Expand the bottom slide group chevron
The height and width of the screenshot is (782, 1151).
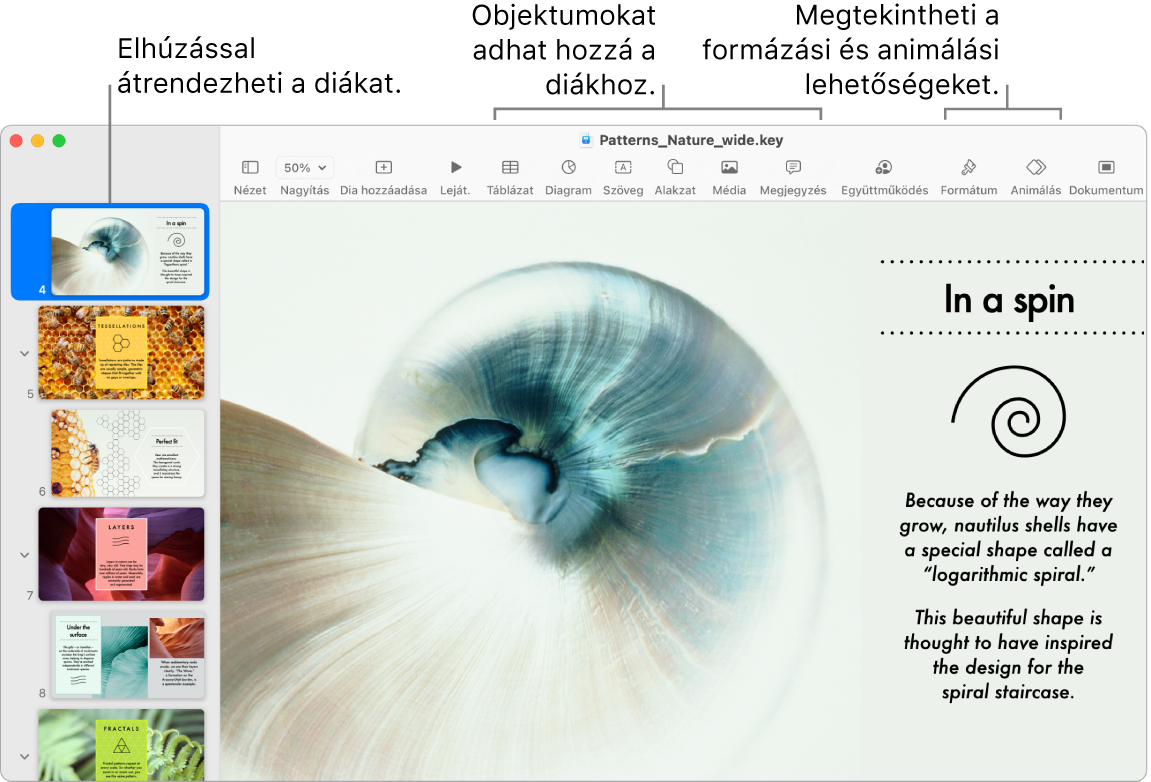pos(22,756)
